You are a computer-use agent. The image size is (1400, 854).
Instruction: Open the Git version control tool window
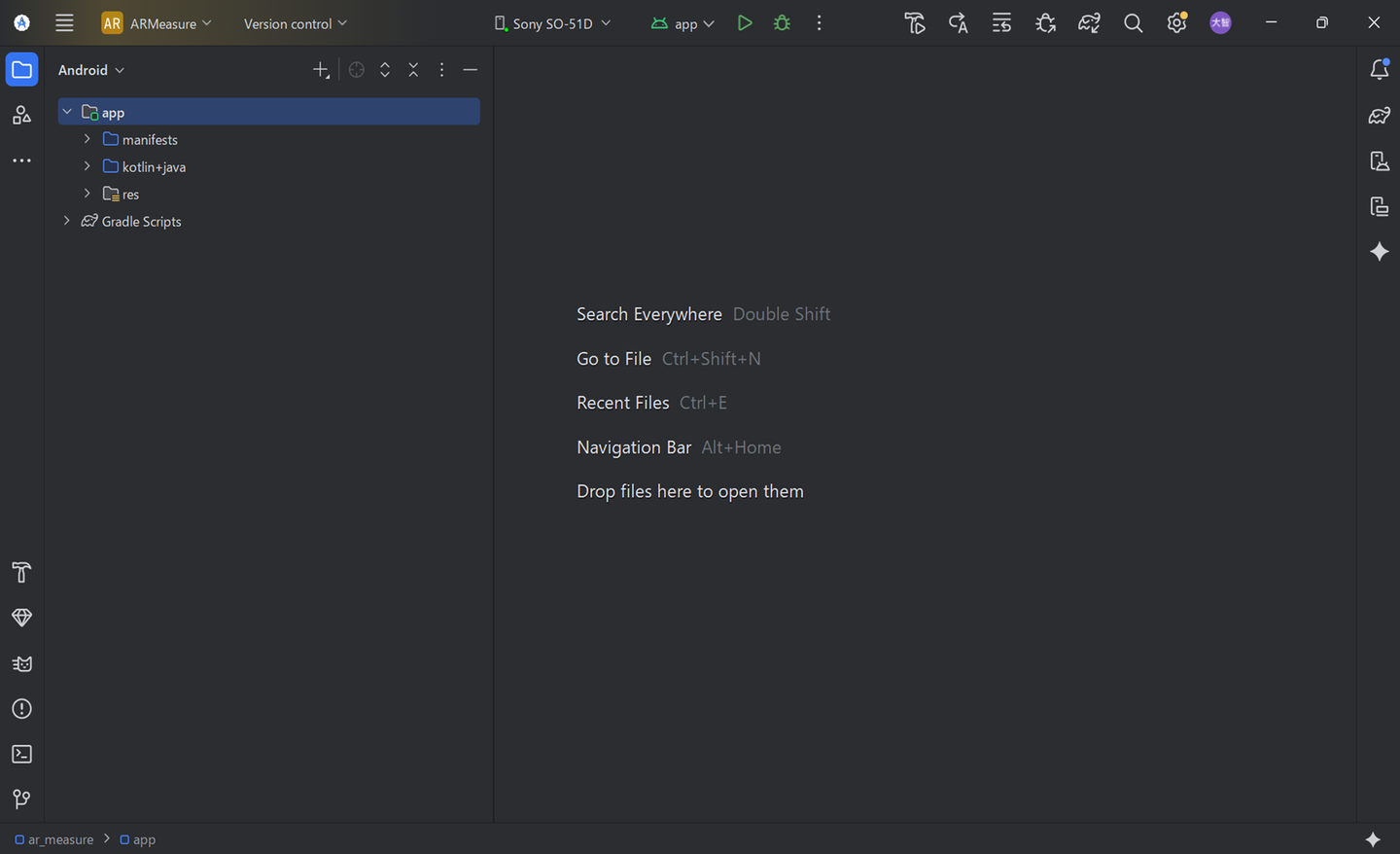coord(21,800)
